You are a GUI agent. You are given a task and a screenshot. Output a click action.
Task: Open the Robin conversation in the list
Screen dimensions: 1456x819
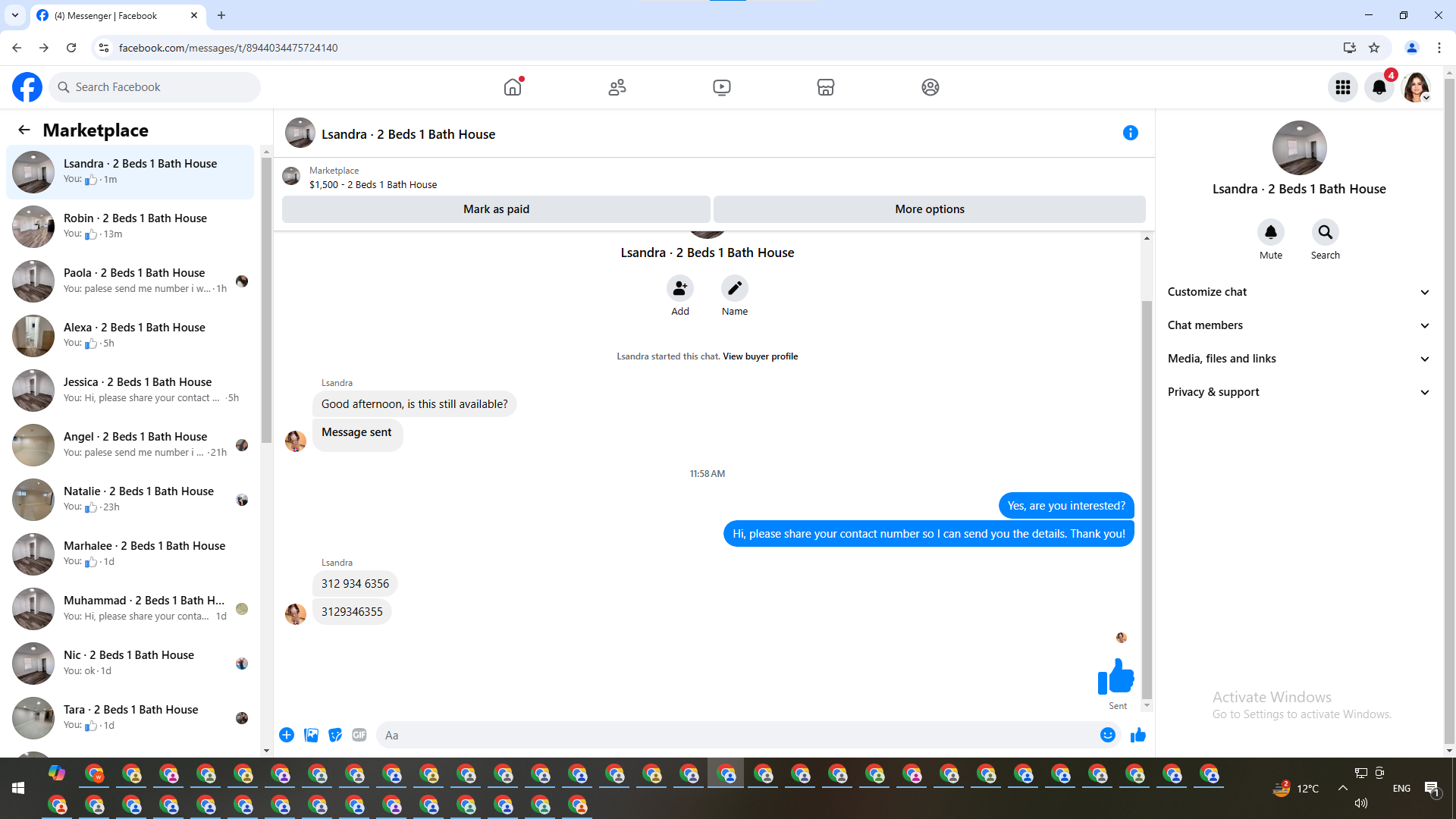coord(130,227)
